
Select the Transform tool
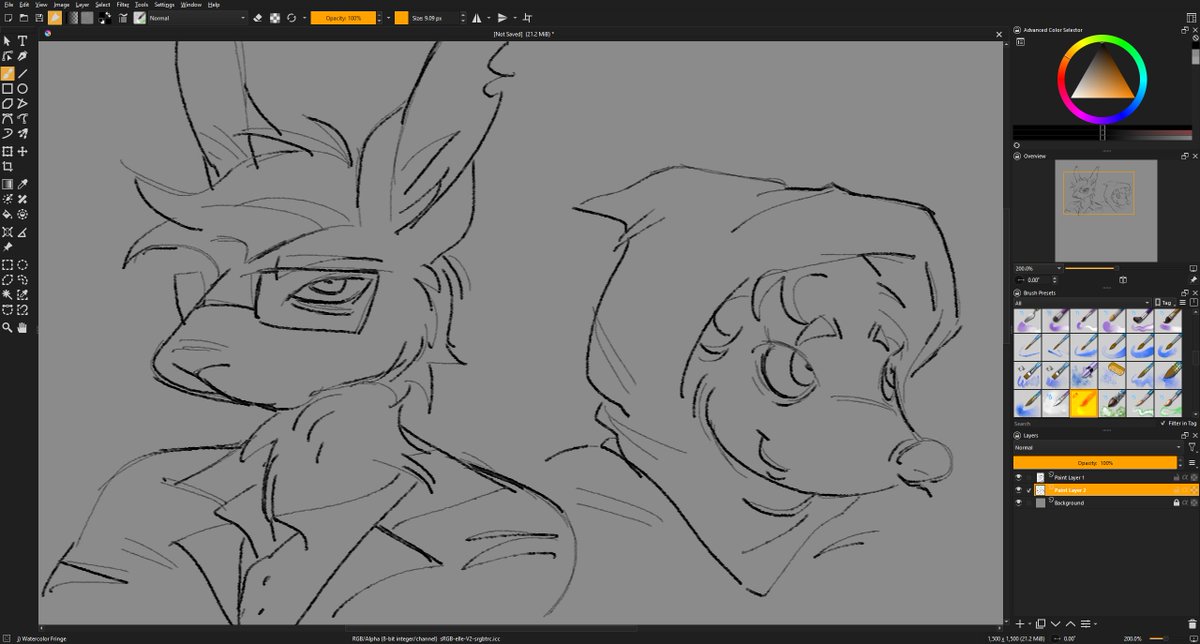click(x=7, y=151)
